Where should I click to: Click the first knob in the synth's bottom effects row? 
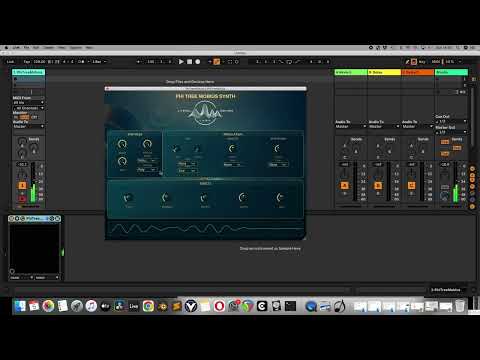coord(128,198)
